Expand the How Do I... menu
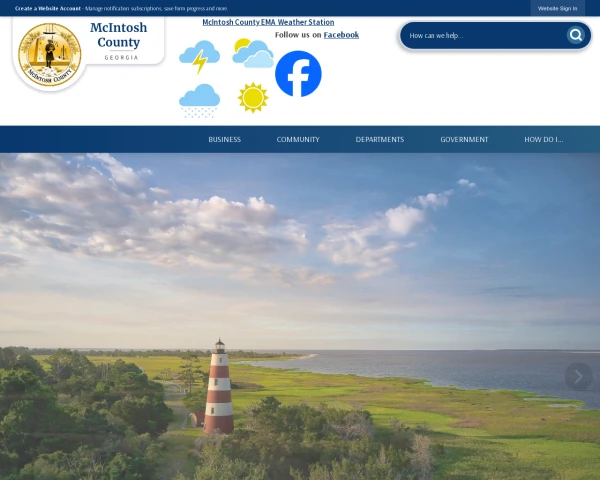The width and height of the screenshot is (600, 480). point(544,139)
